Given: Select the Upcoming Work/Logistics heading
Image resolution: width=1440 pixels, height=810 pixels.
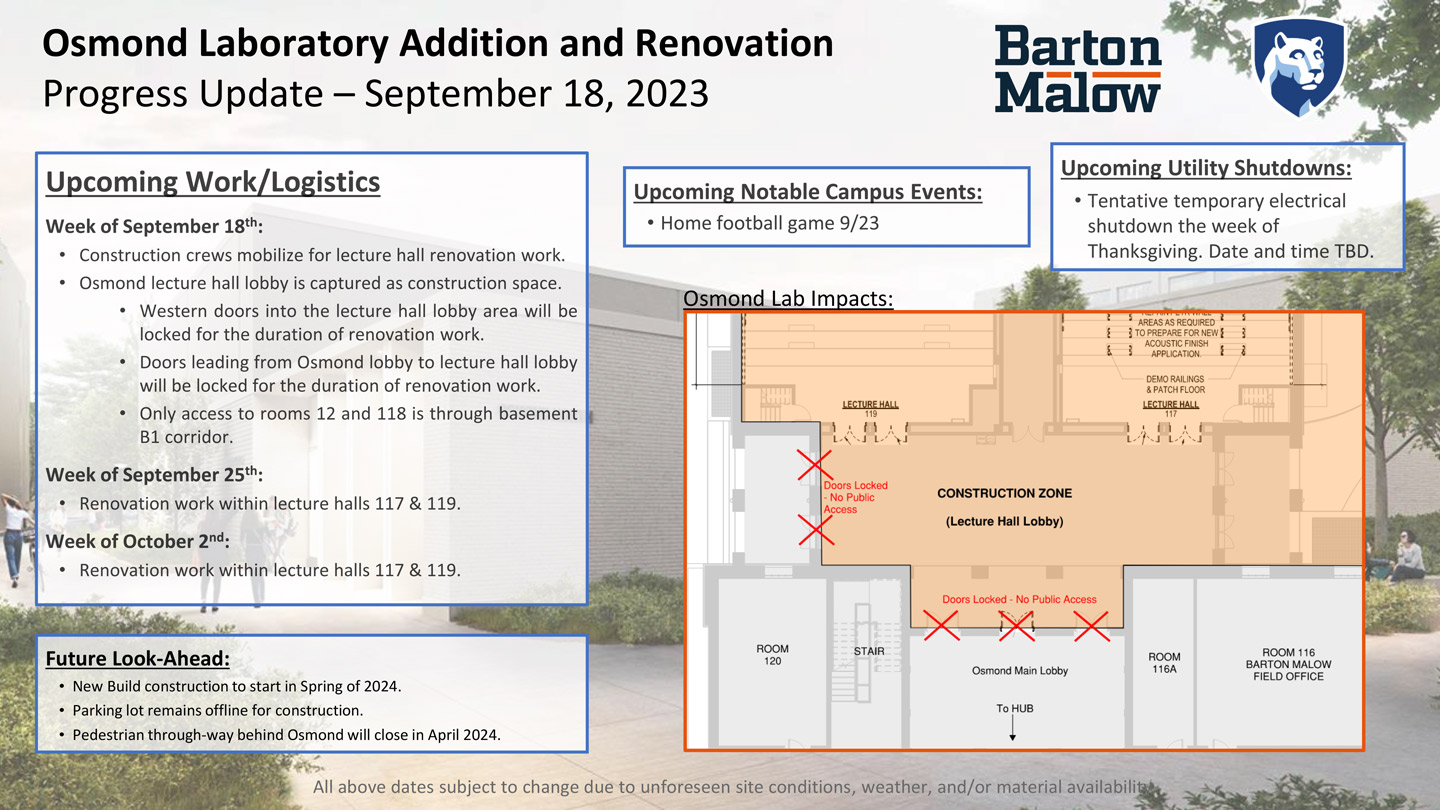Looking at the screenshot, I should point(212,182).
